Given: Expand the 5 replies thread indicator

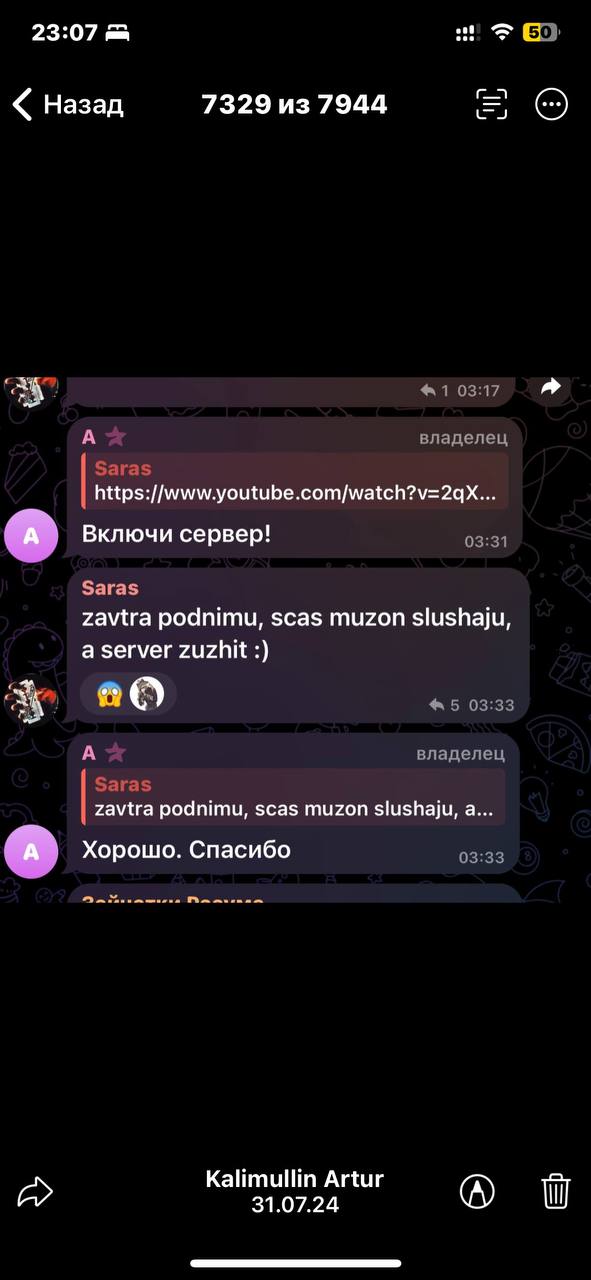Looking at the screenshot, I should (x=444, y=705).
